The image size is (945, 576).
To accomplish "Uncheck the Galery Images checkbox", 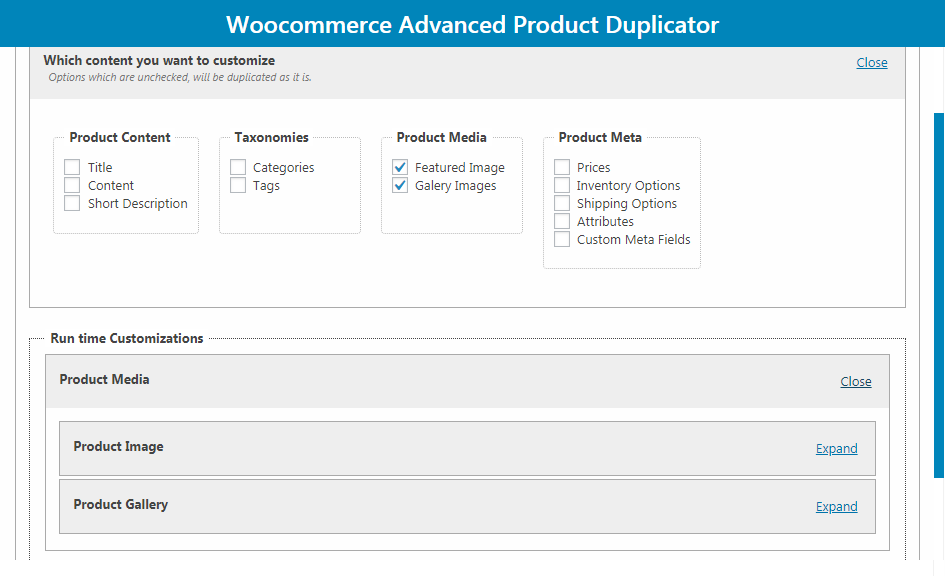I will pos(400,185).
